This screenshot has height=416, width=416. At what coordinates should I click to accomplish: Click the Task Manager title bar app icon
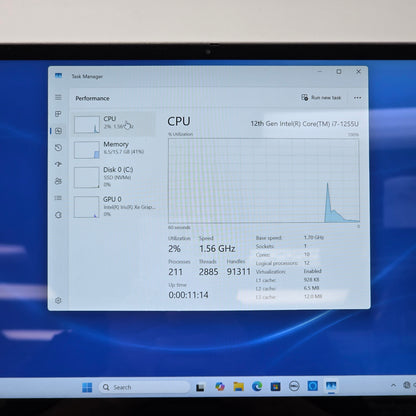tap(58, 76)
